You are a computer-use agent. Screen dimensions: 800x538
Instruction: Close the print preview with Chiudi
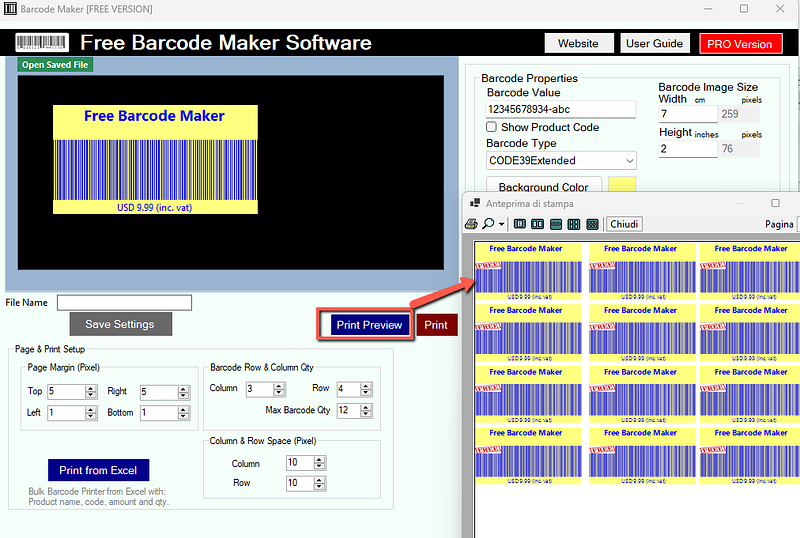[x=624, y=224]
